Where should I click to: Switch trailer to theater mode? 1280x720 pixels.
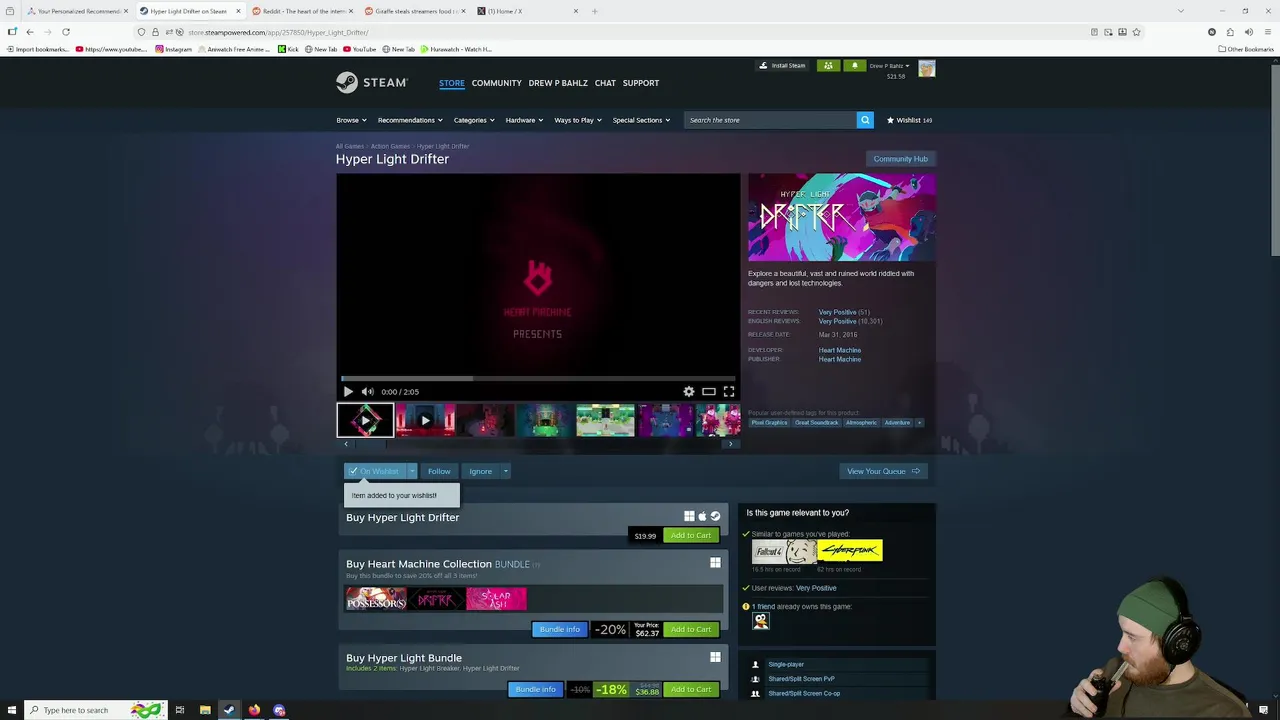709,392
